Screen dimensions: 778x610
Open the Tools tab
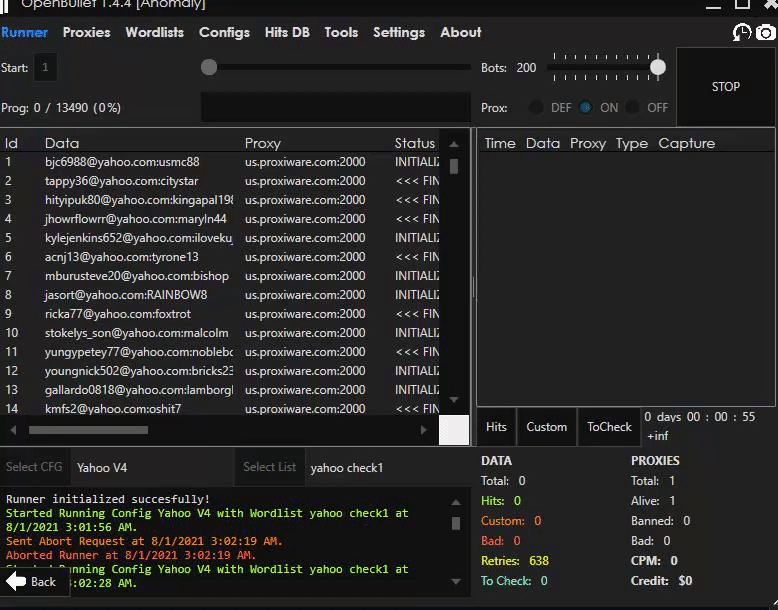[x=341, y=32]
